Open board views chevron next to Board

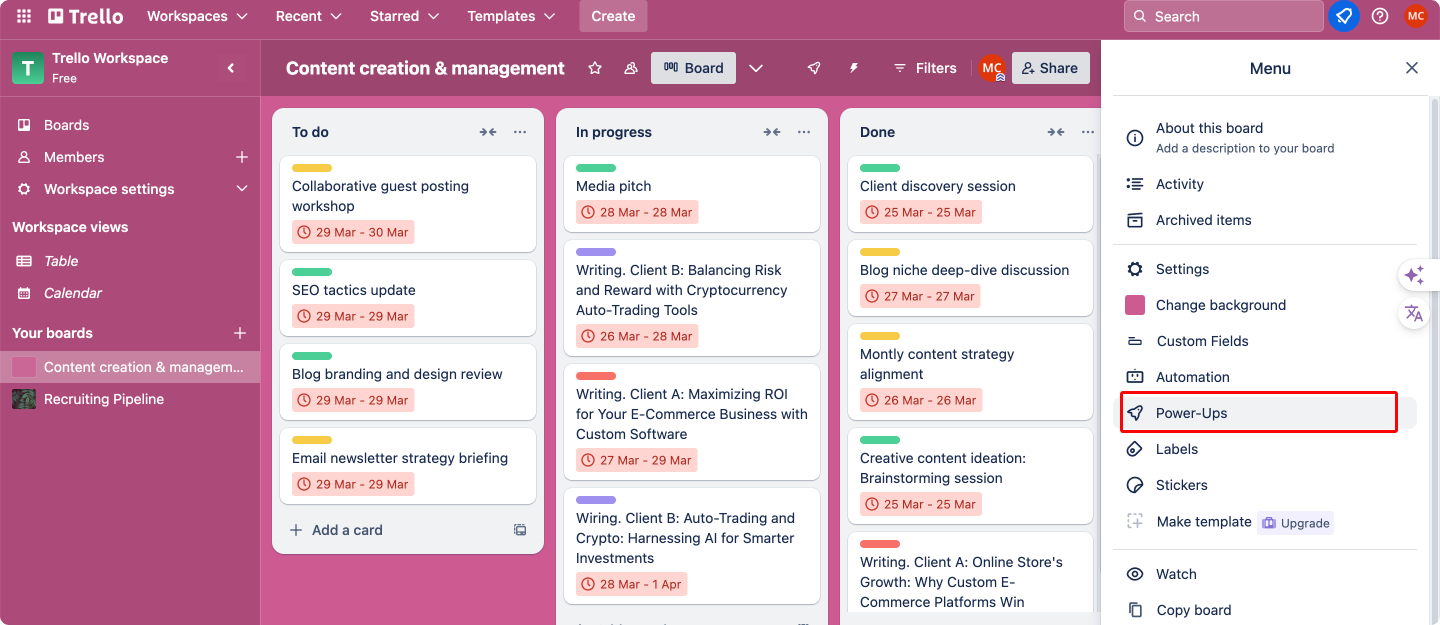pos(756,68)
